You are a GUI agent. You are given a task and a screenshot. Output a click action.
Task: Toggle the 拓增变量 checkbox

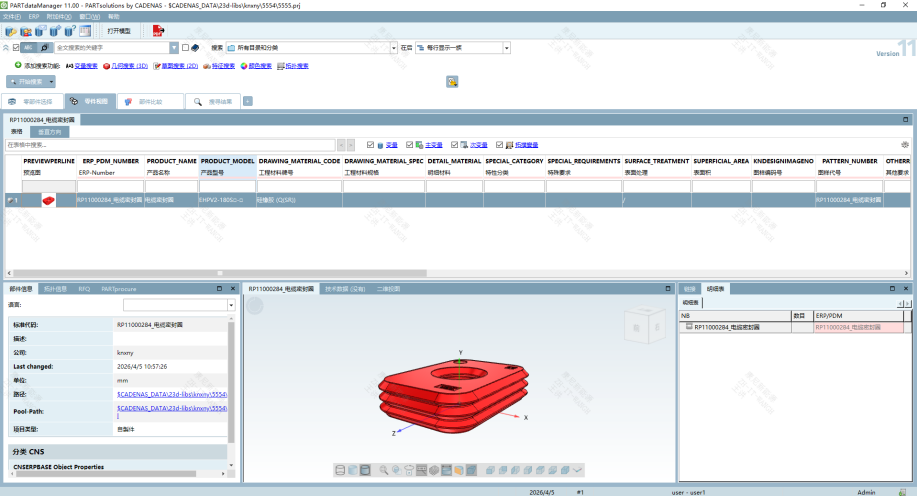coord(499,144)
